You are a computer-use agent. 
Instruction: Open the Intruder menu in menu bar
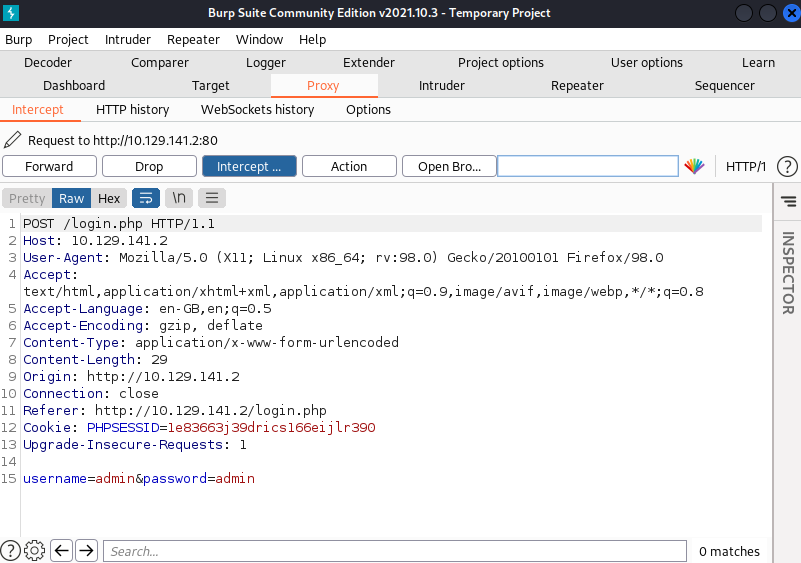(128, 39)
